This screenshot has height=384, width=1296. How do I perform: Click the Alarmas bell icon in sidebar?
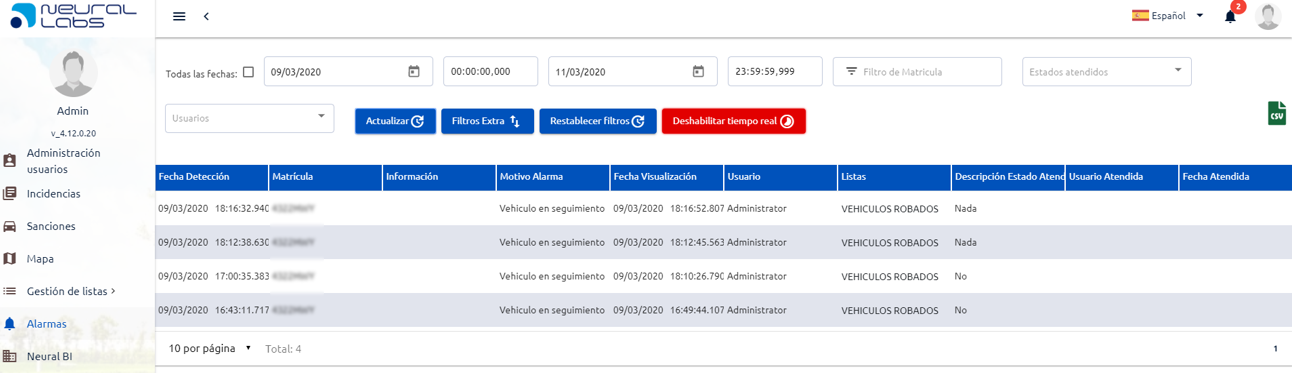coord(10,324)
